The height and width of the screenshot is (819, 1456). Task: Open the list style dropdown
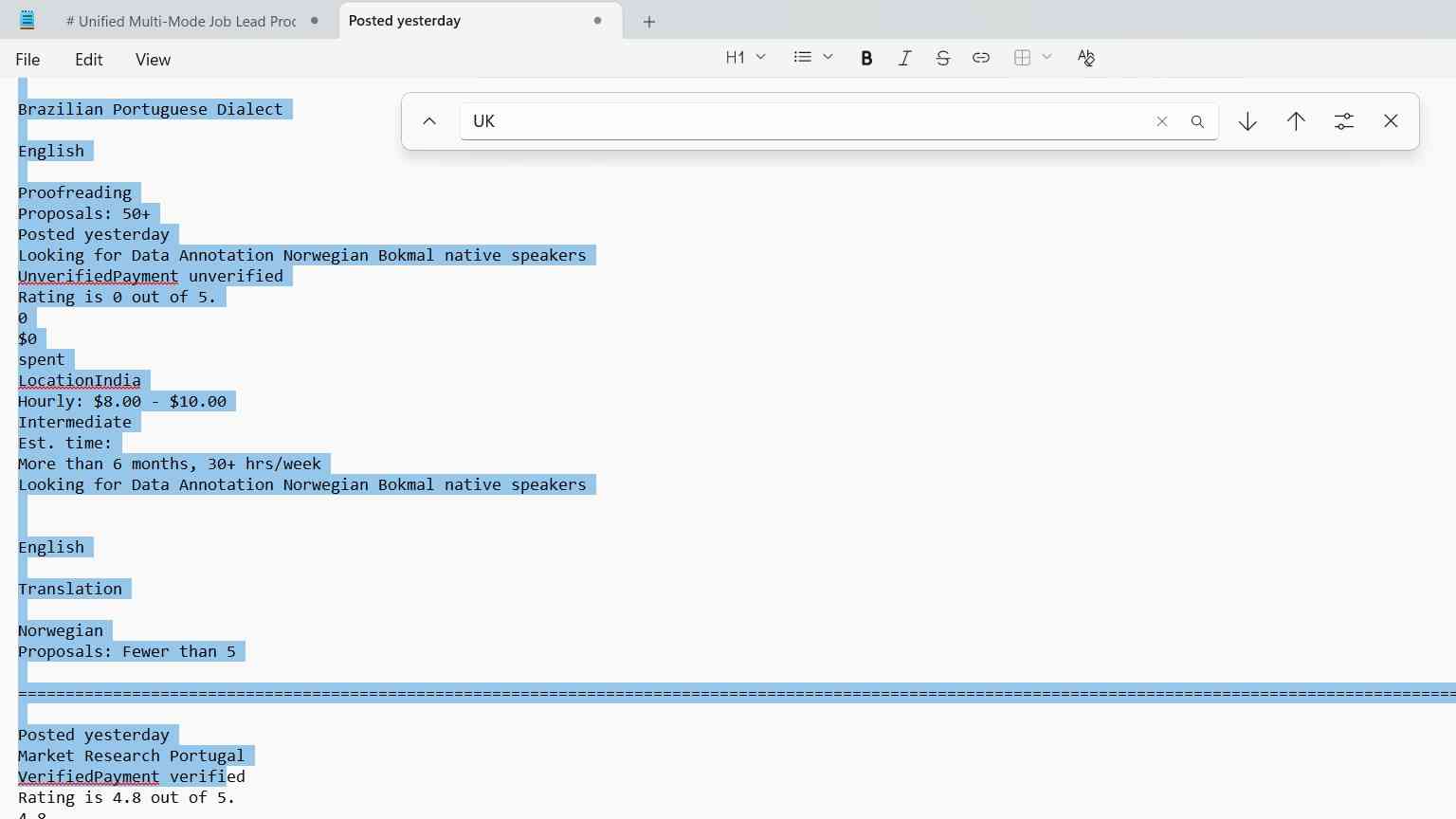pos(813,58)
